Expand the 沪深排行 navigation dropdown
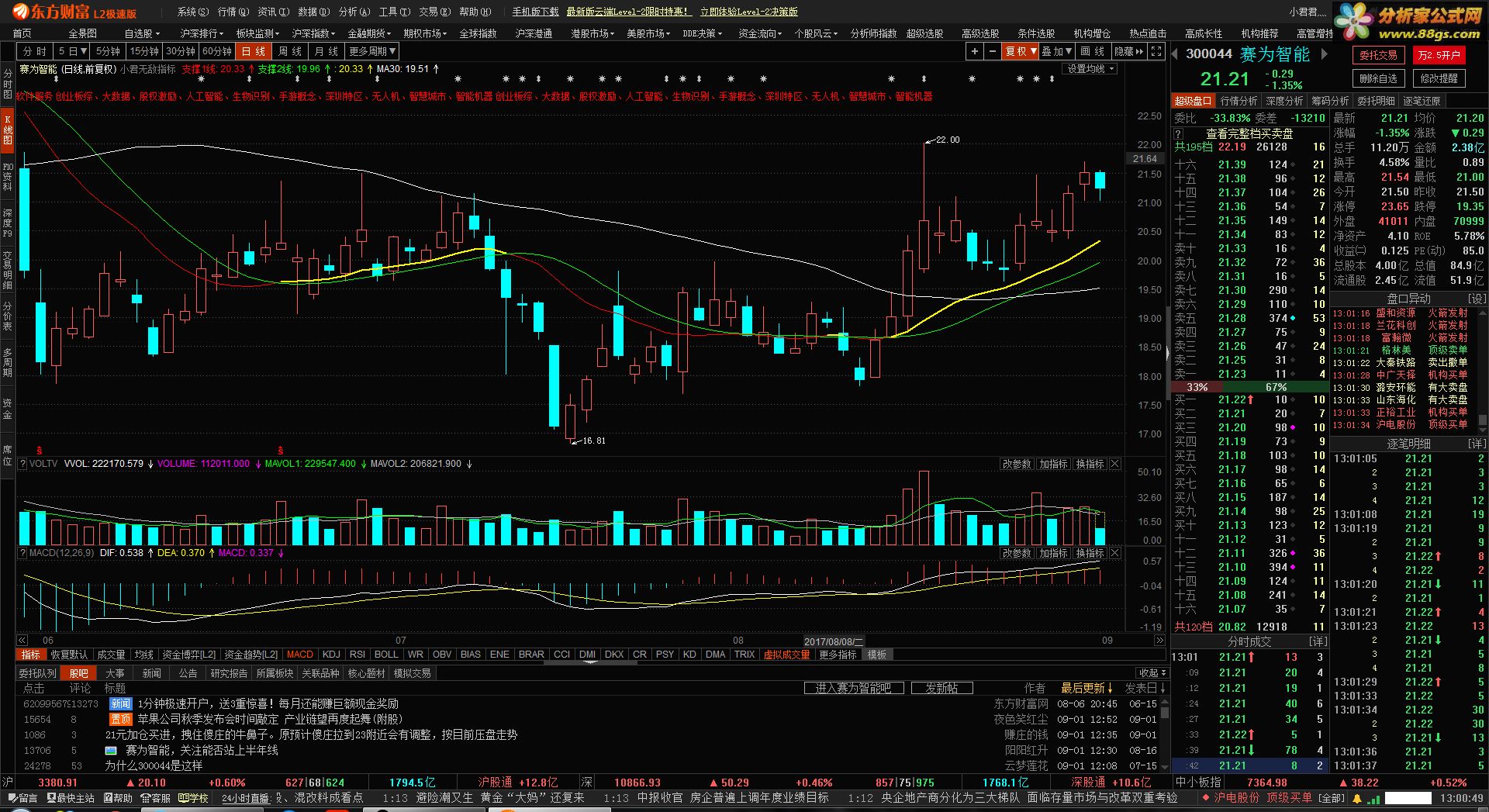This screenshot has width=1489, height=812. point(202,33)
